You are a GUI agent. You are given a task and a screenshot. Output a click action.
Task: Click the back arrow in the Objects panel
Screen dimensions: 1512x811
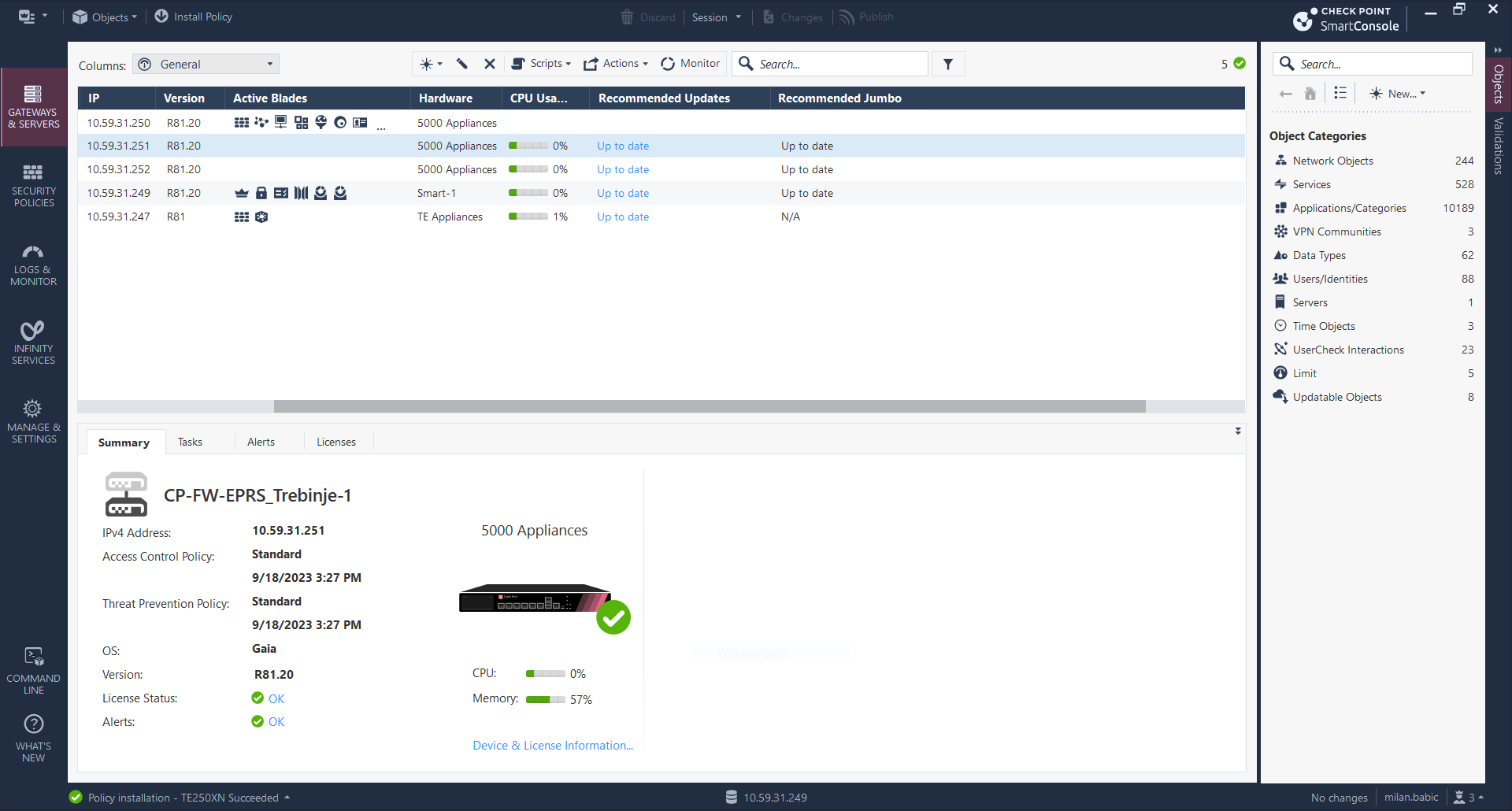click(1286, 94)
